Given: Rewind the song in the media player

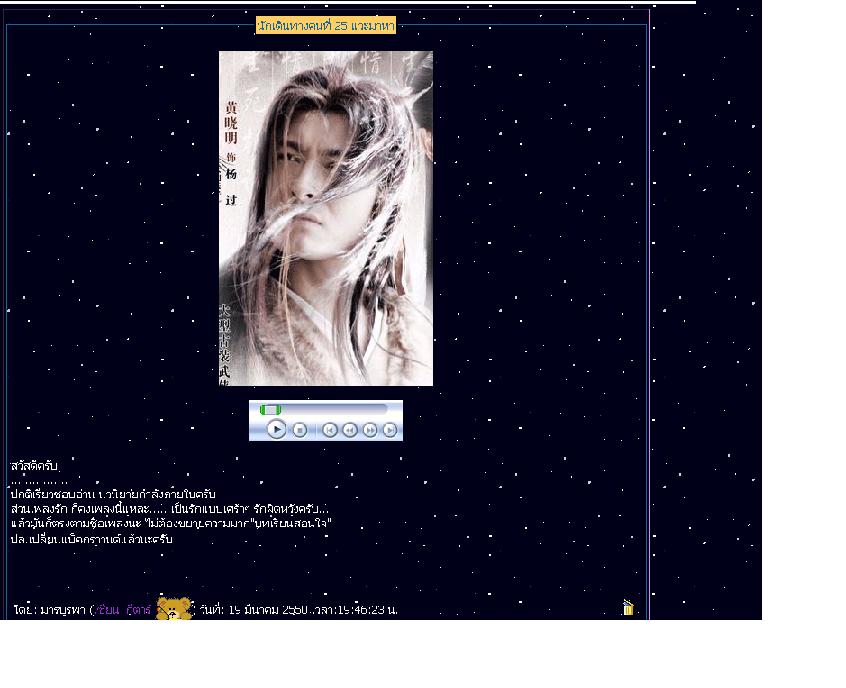Looking at the screenshot, I should tap(350, 430).
